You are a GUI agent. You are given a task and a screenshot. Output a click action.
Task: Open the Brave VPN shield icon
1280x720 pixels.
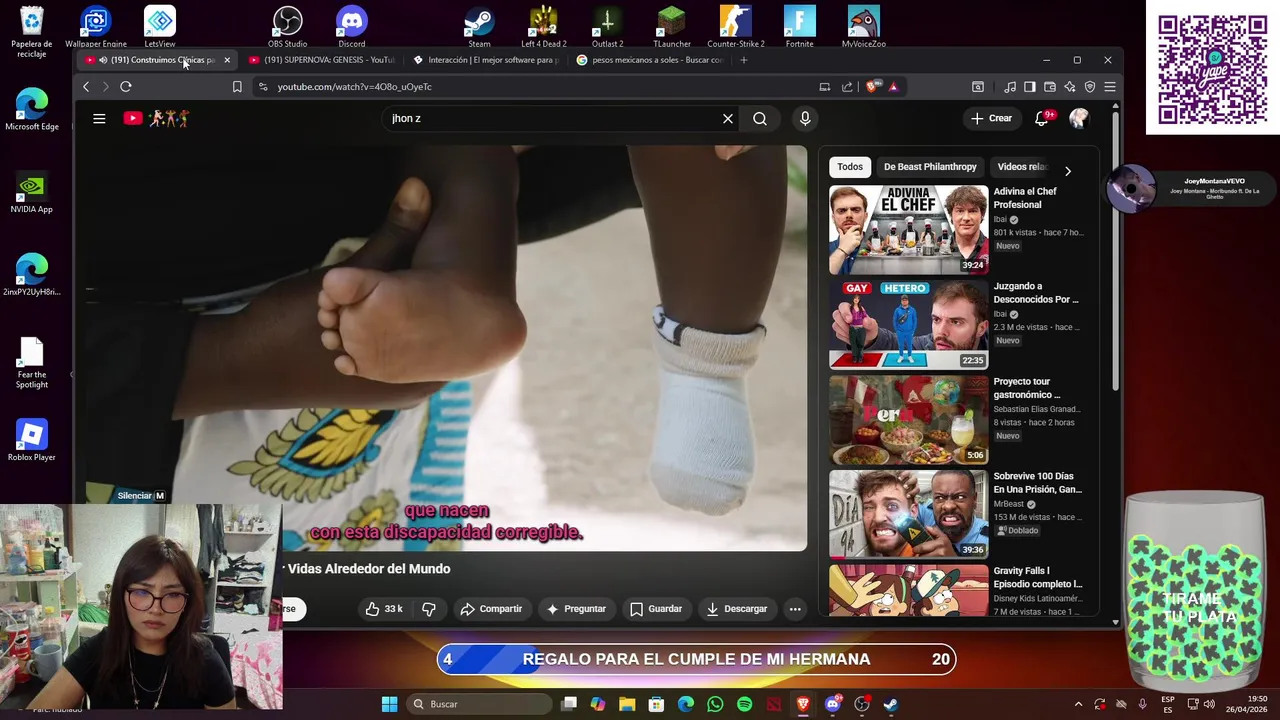pos(1090,87)
